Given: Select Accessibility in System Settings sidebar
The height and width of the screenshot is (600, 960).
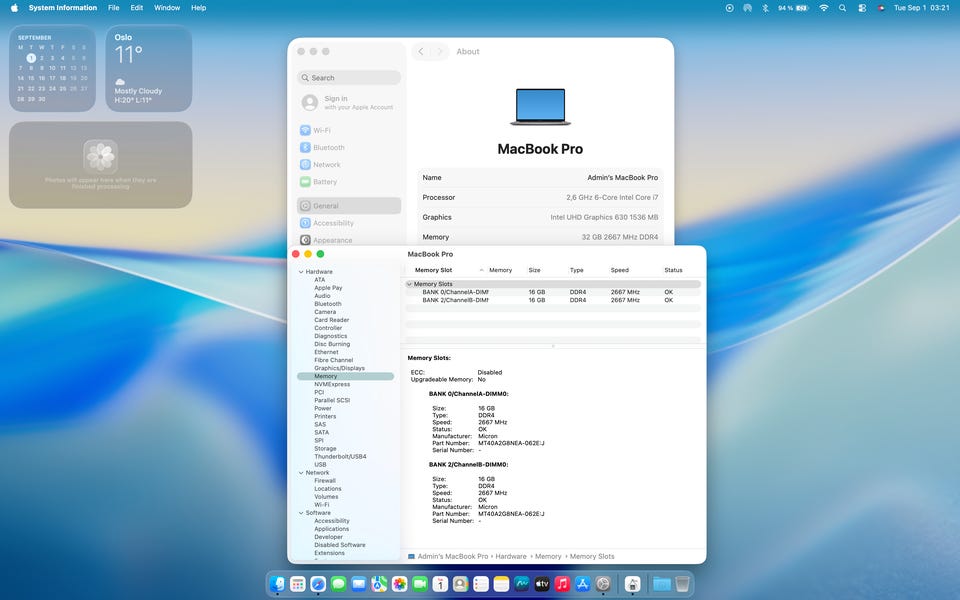Looking at the screenshot, I should pyautogui.click(x=349, y=223).
